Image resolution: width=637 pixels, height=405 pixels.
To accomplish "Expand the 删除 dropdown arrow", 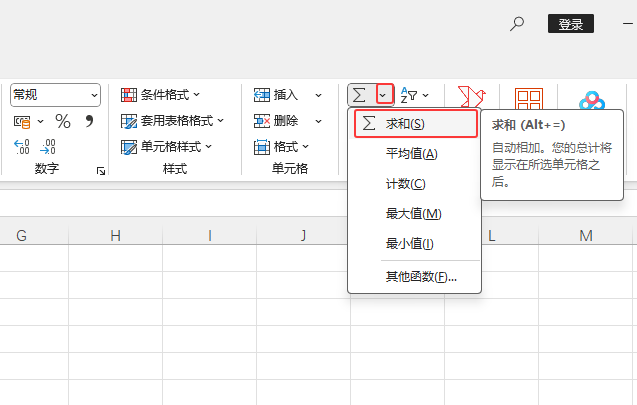I will pyautogui.click(x=318, y=121).
